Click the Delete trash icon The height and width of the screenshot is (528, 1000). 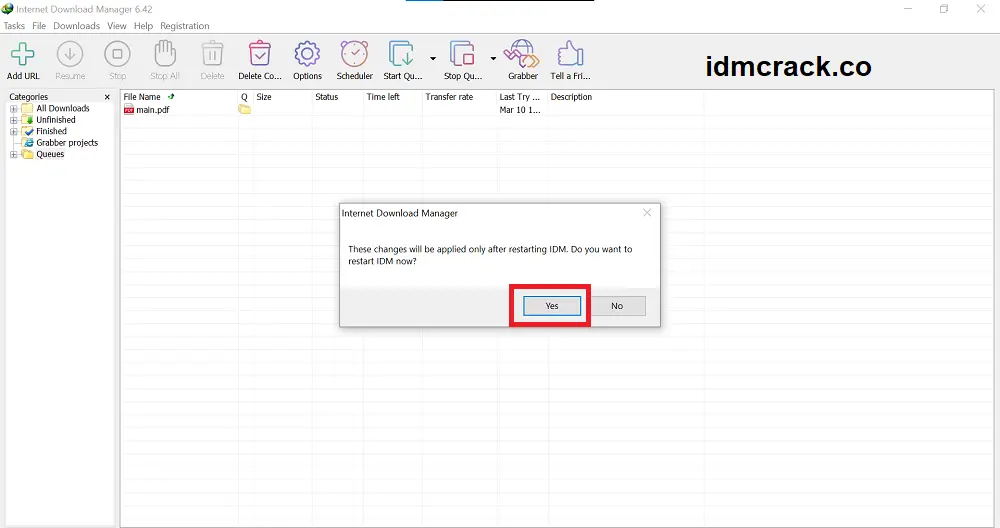tap(212, 55)
